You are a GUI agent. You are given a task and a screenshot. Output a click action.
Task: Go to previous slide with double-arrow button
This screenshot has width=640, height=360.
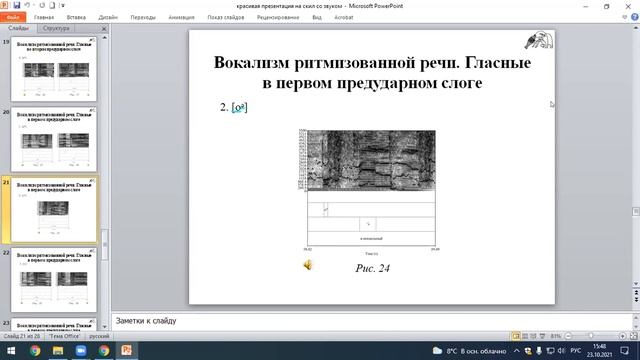coord(636,293)
